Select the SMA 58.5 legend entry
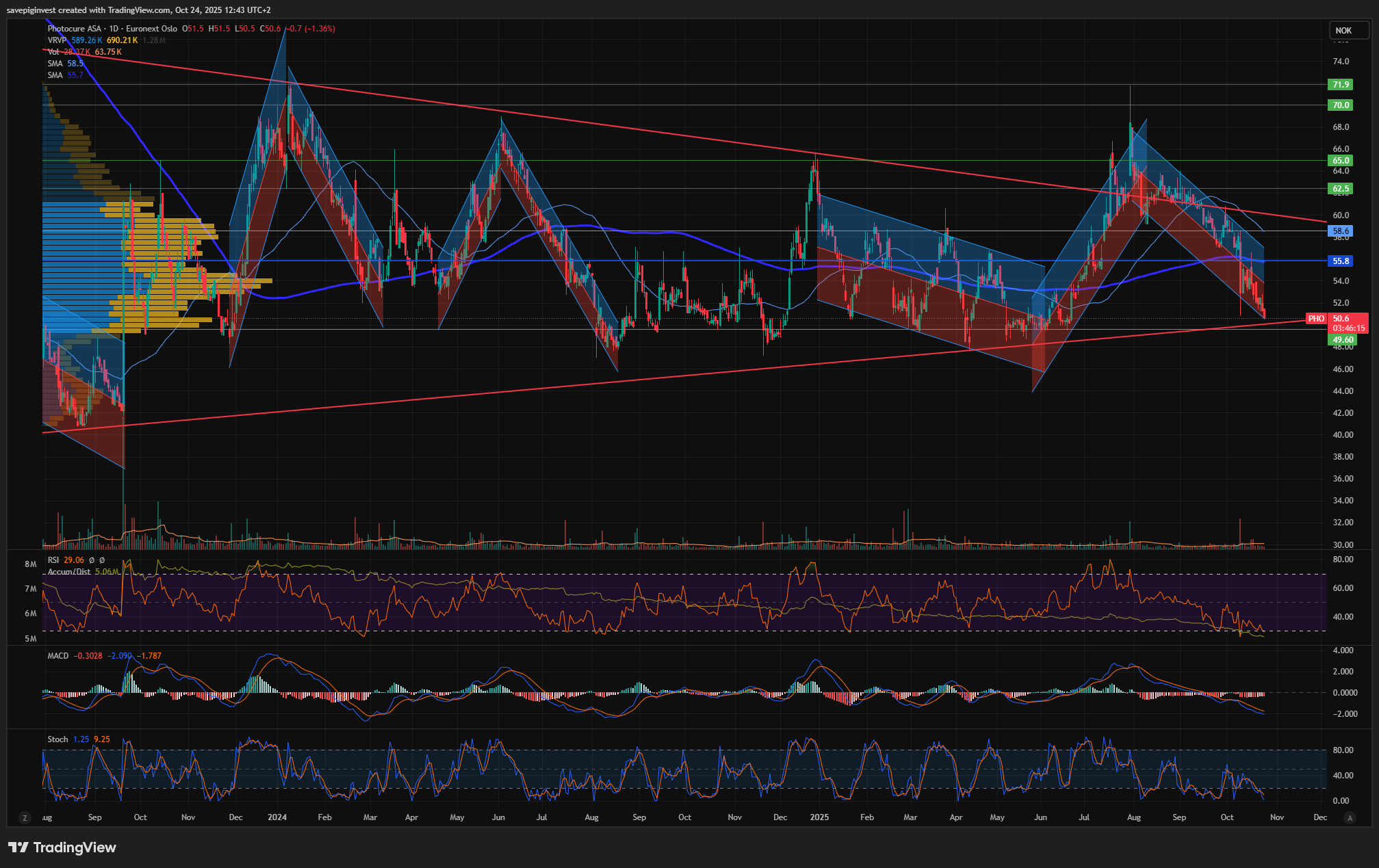1379x868 pixels. [x=55, y=64]
